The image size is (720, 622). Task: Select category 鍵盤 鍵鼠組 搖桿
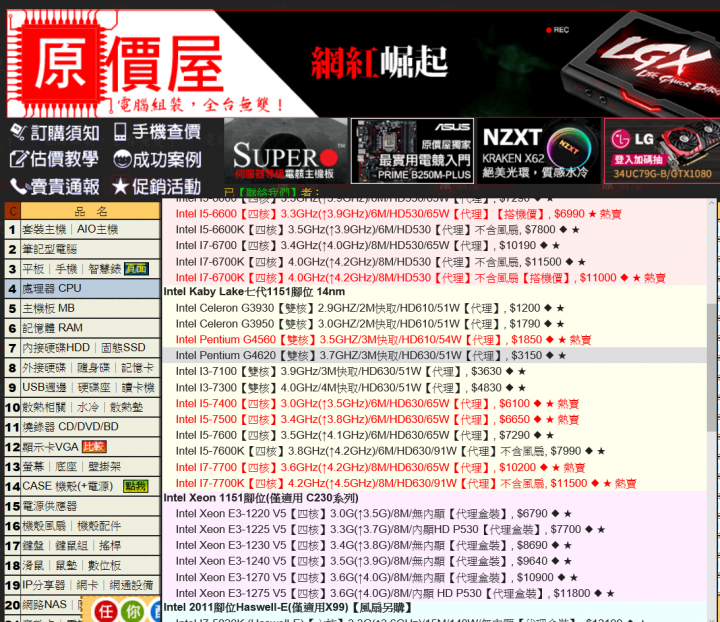[x=90, y=545]
